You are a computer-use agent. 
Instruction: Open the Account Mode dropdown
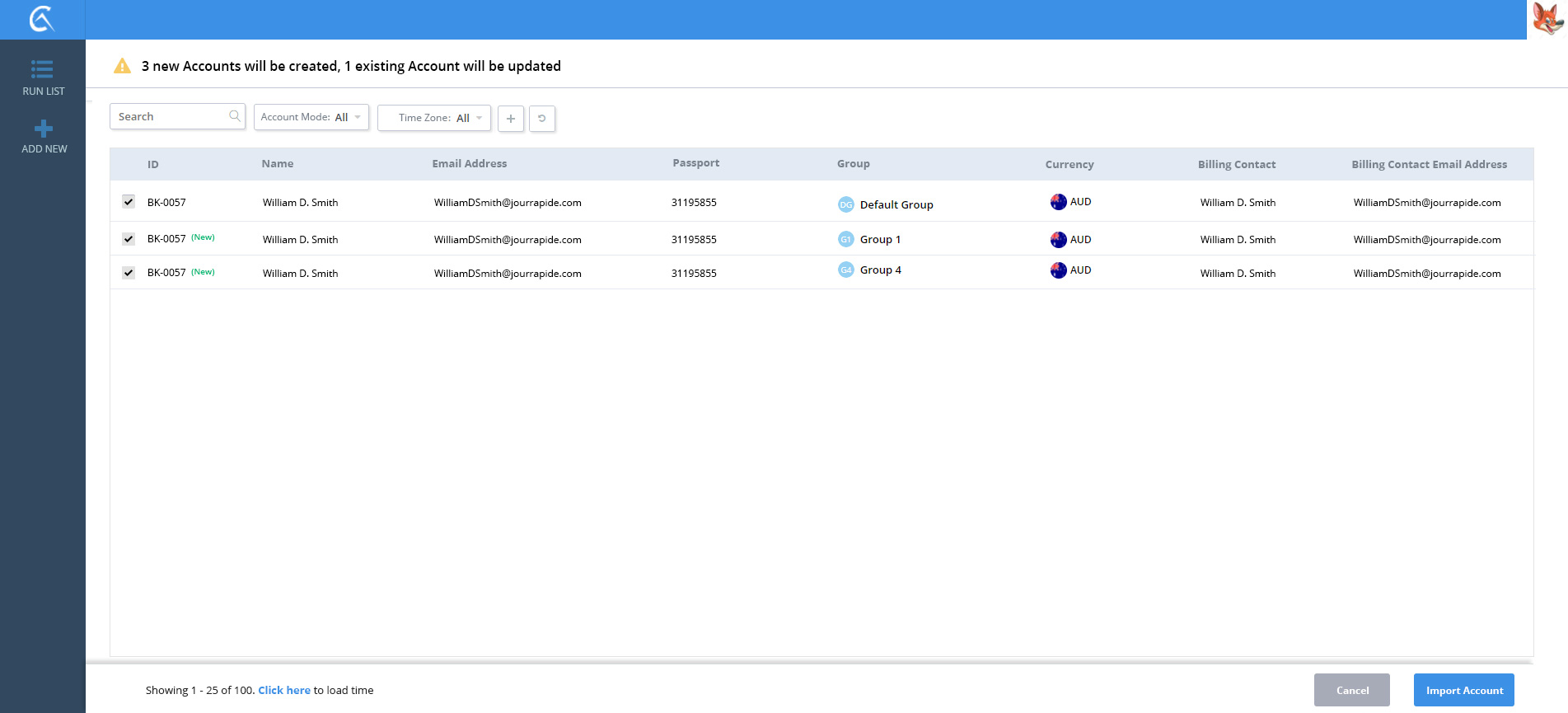click(x=311, y=117)
